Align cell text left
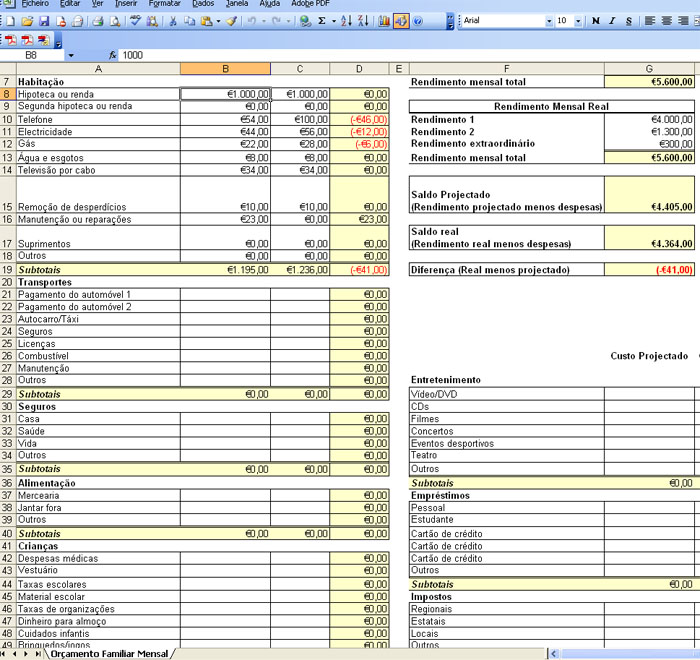This screenshot has height=660, width=700. click(650, 21)
